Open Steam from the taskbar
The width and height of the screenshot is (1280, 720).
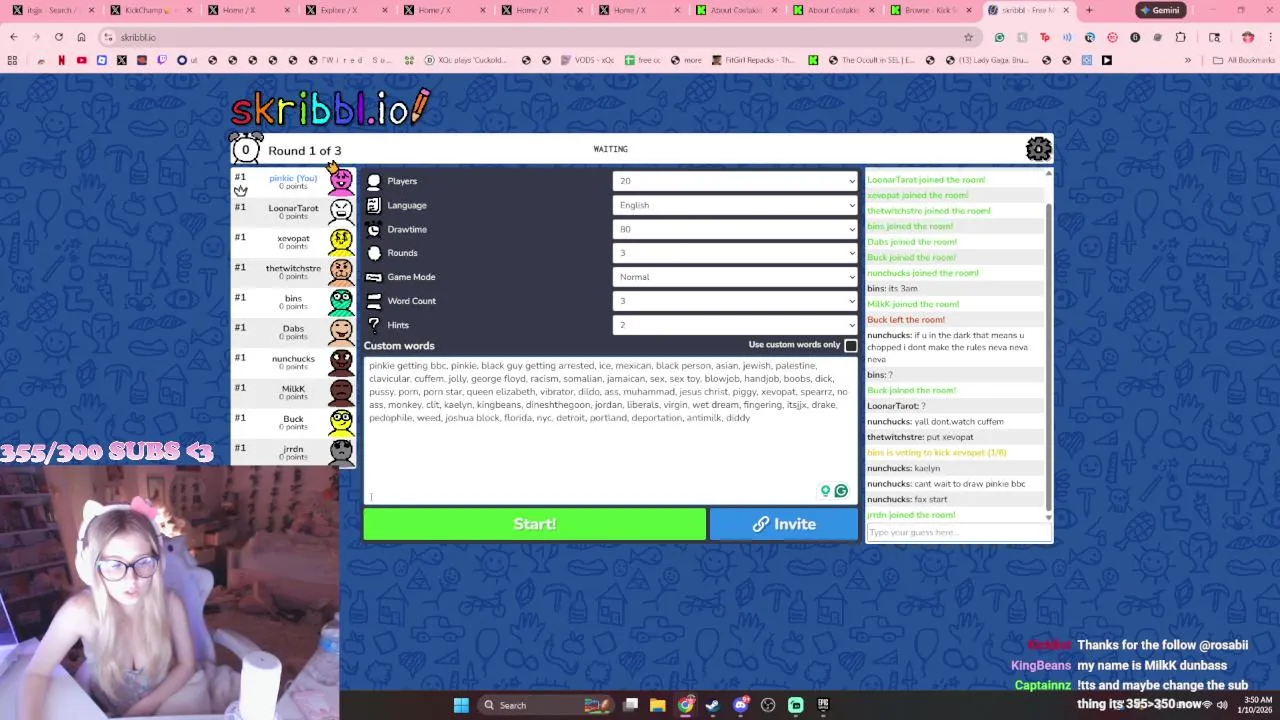(x=712, y=705)
